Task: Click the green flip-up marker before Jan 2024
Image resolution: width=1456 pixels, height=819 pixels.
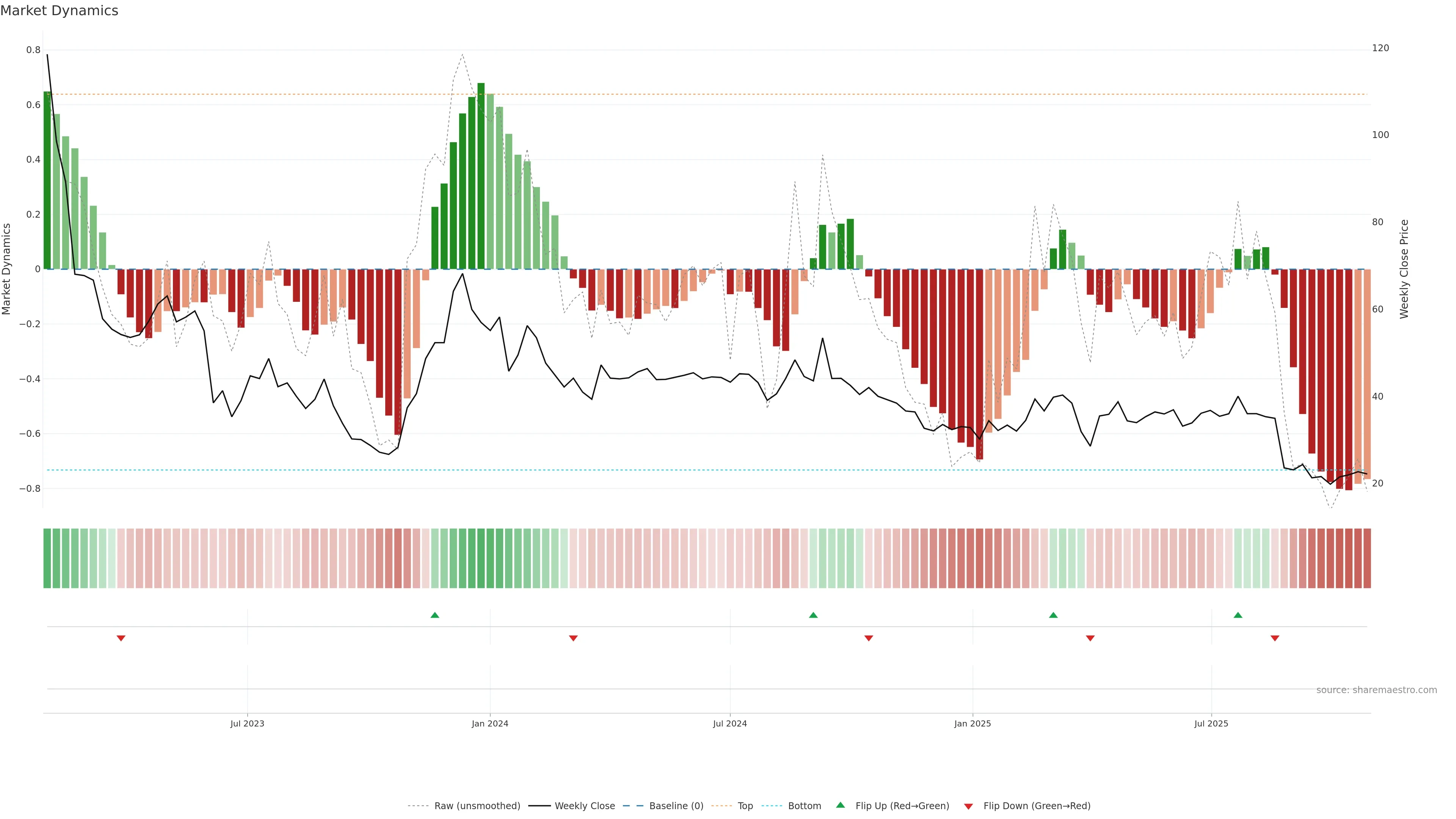Action: point(435,615)
